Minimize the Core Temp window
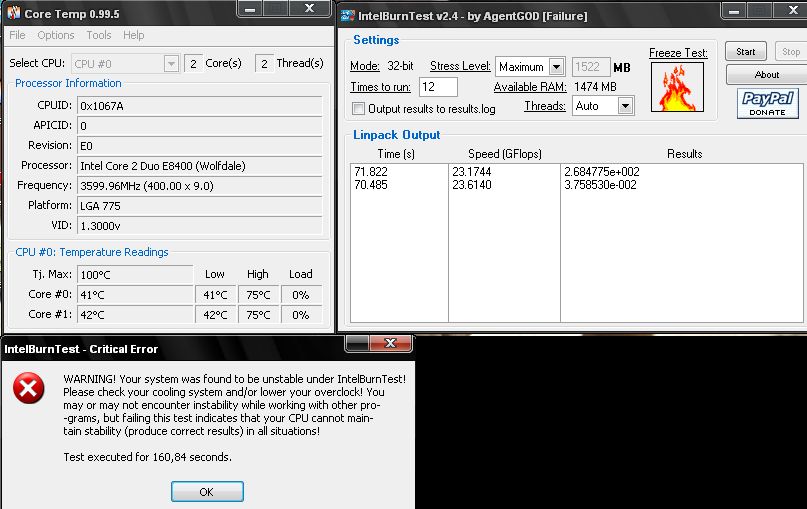Viewport: 807px width, 509px height. 250,9
